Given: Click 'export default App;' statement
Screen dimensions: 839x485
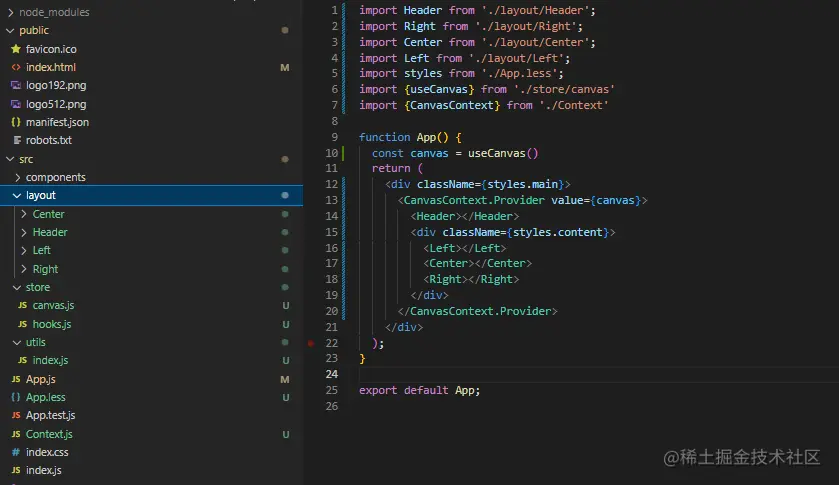Looking at the screenshot, I should point(420,390).
